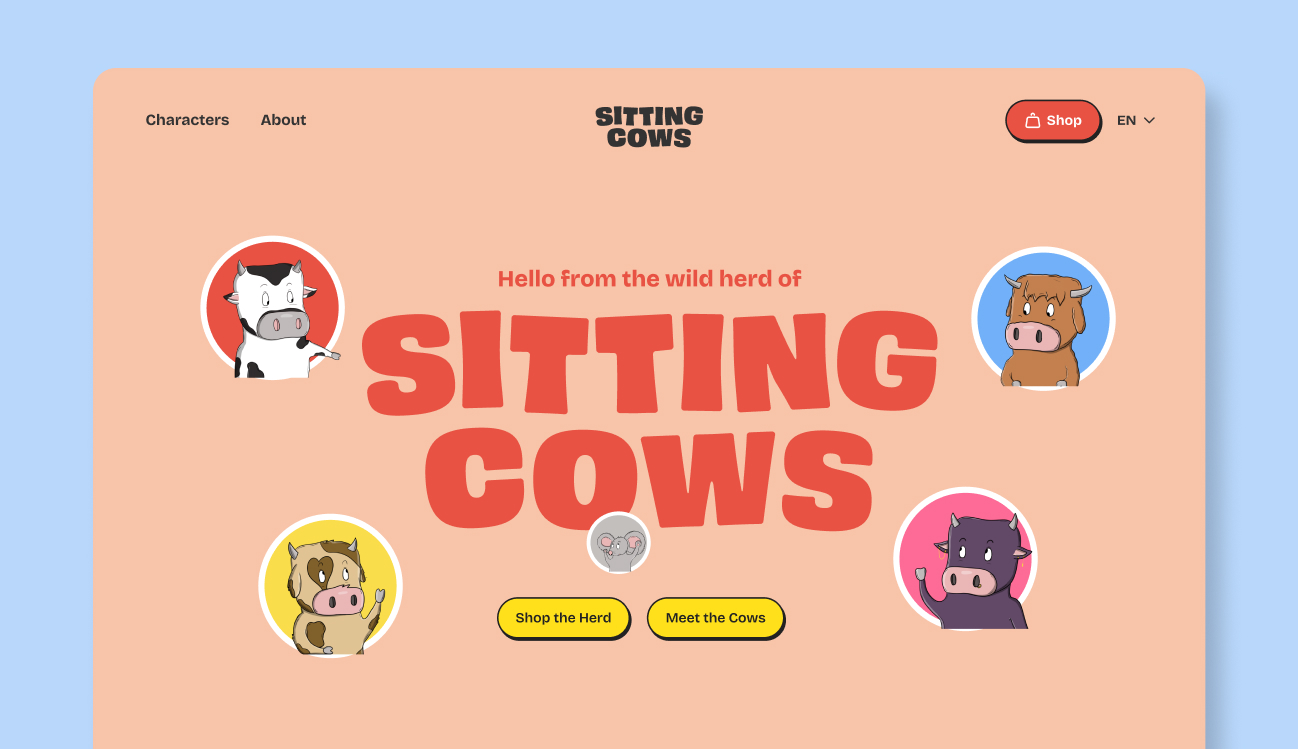Image resolution: width=1298 pixels, height=749 pixels.
Task: Open the Characters menu item
Action: [187, 120]
